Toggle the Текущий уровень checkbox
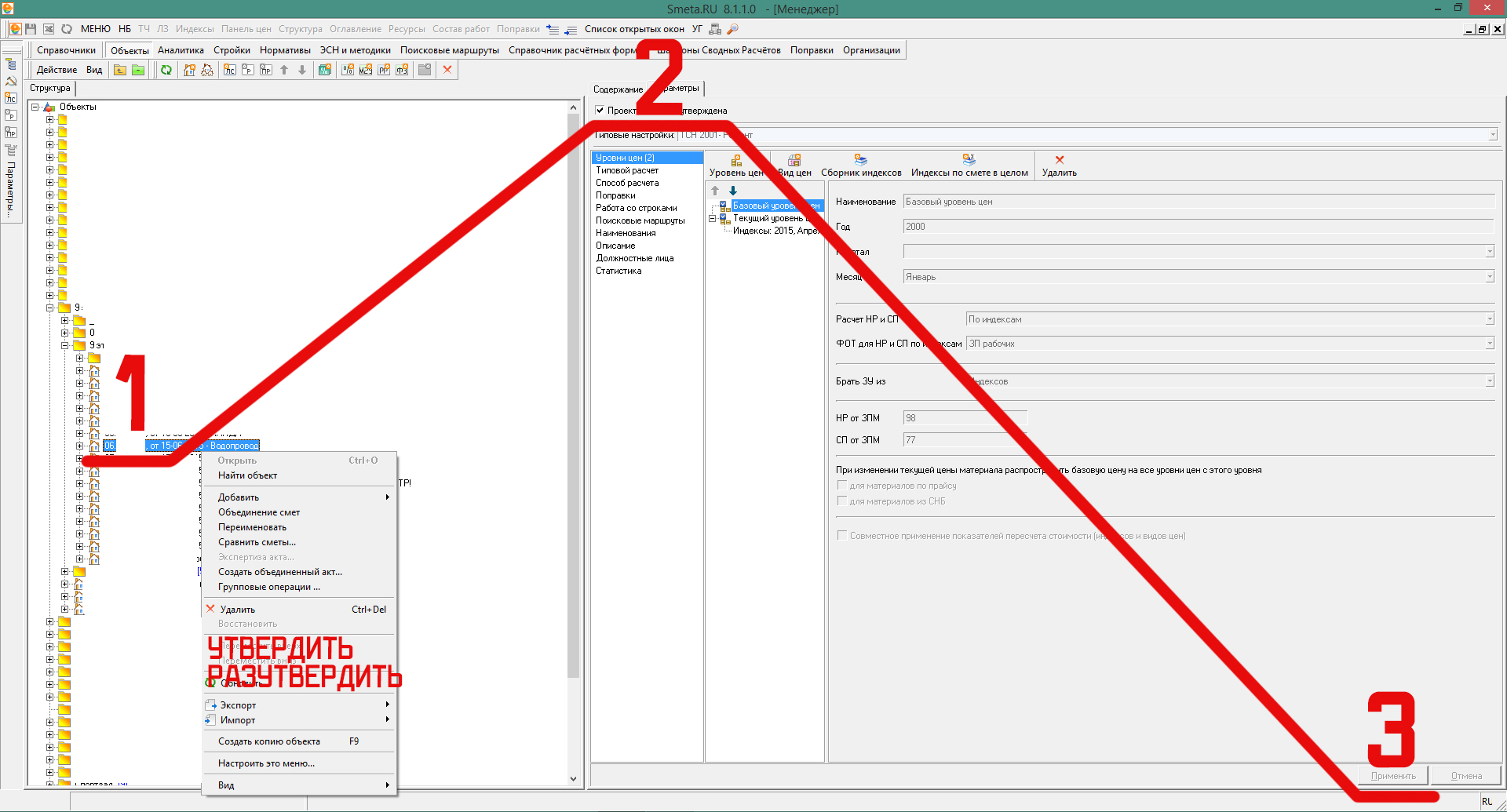Image resolution: width=1507 pixels, height=812 pixels. coord(724,218)
